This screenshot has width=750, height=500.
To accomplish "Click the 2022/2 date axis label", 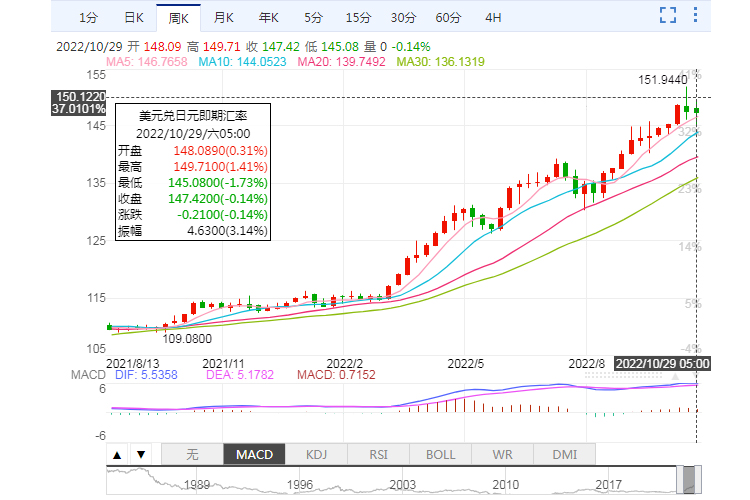I will click(344, 364).
